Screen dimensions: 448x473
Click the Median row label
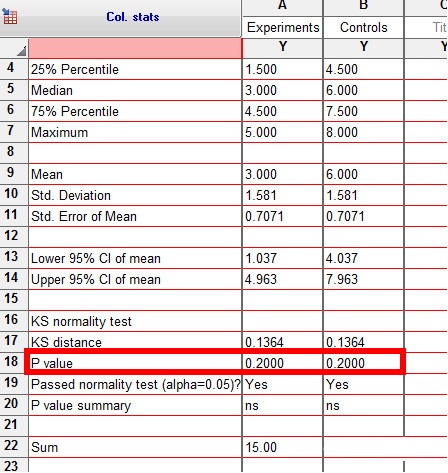pos(52,90)
